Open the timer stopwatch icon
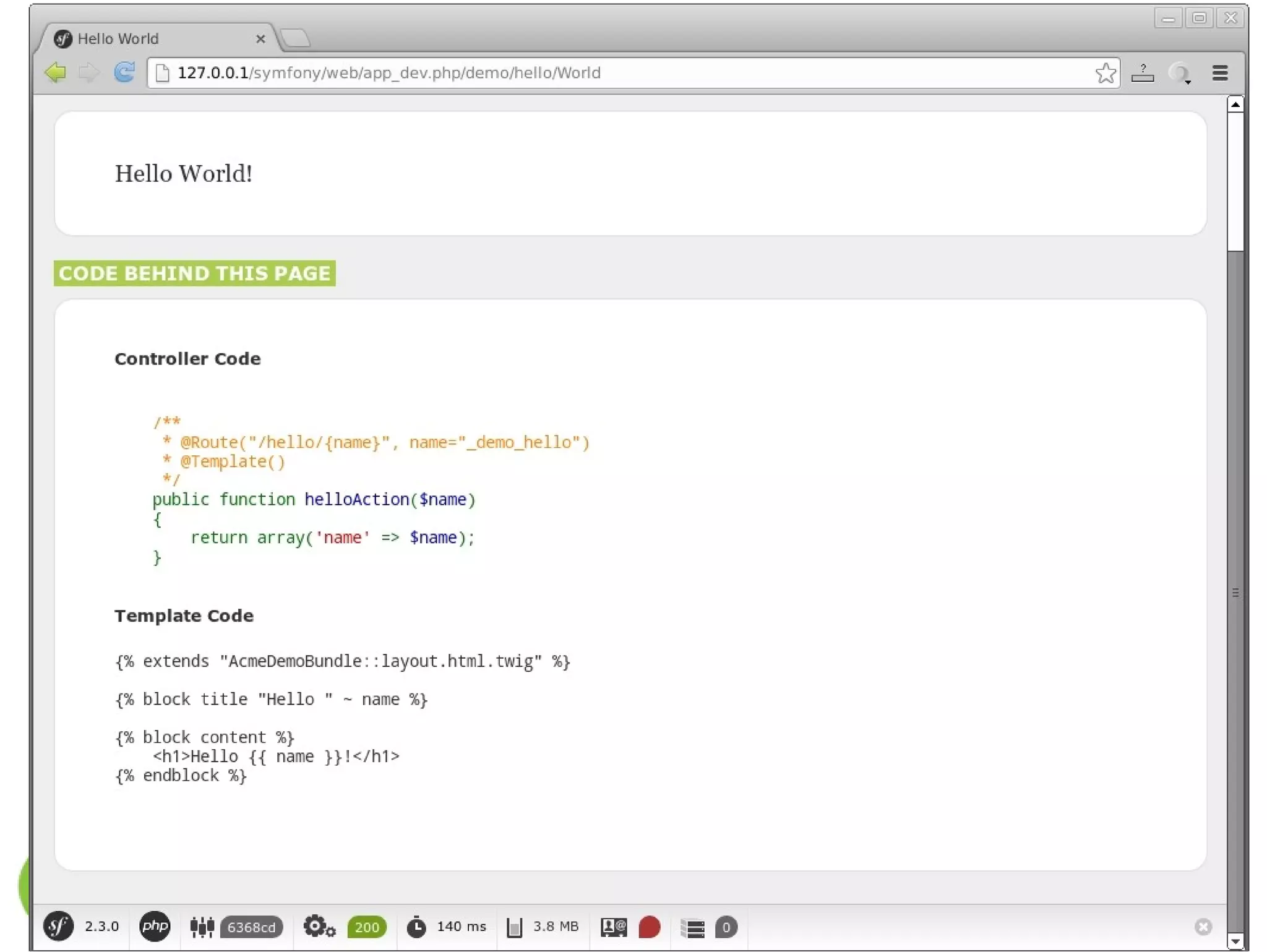This screenshot has height=952, width=1267. [416, 927]
